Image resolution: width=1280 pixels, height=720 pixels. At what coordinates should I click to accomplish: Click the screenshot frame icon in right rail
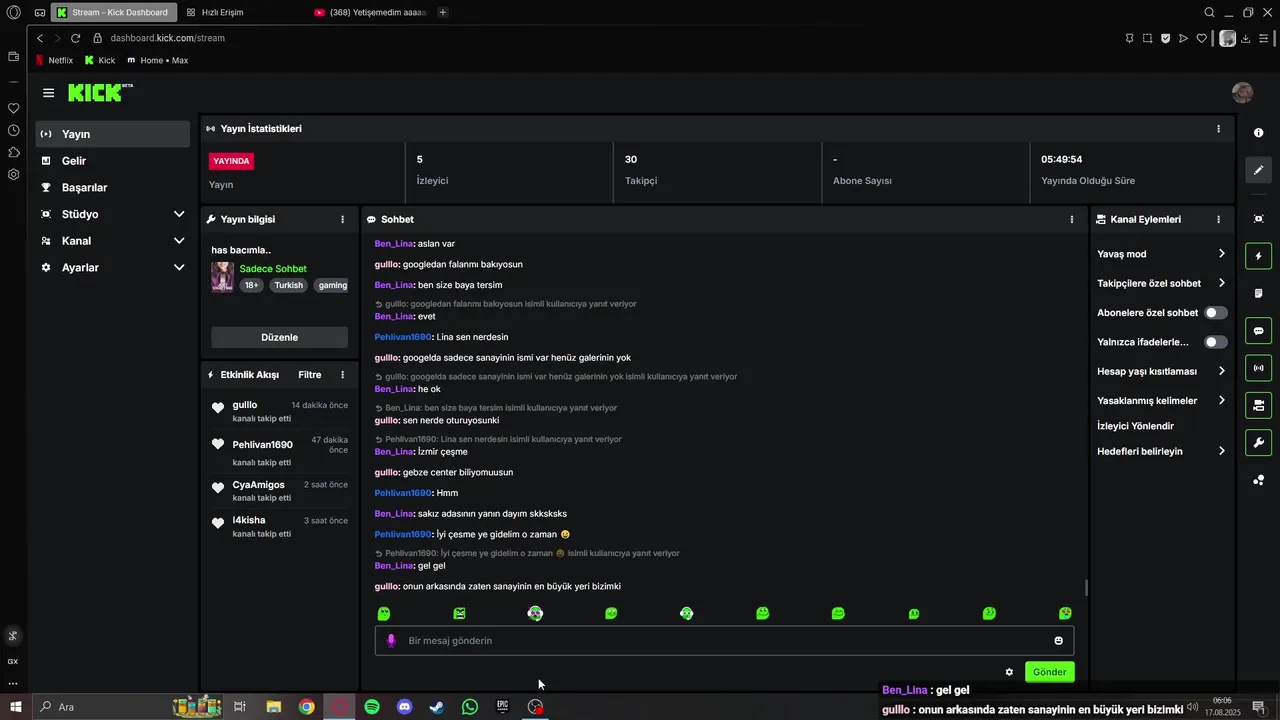click(x=1258, y=219)
